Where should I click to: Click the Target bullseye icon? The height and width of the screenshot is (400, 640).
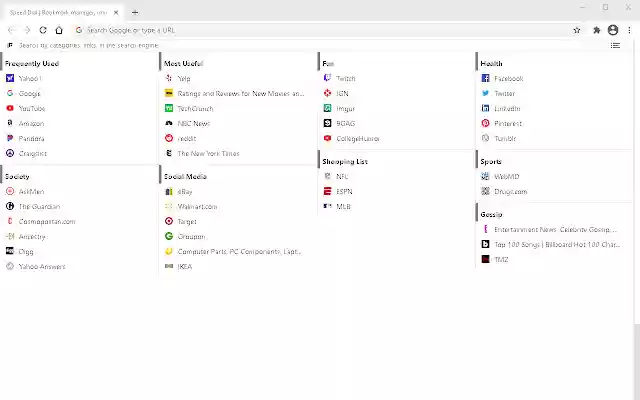[x=169, y=221]
